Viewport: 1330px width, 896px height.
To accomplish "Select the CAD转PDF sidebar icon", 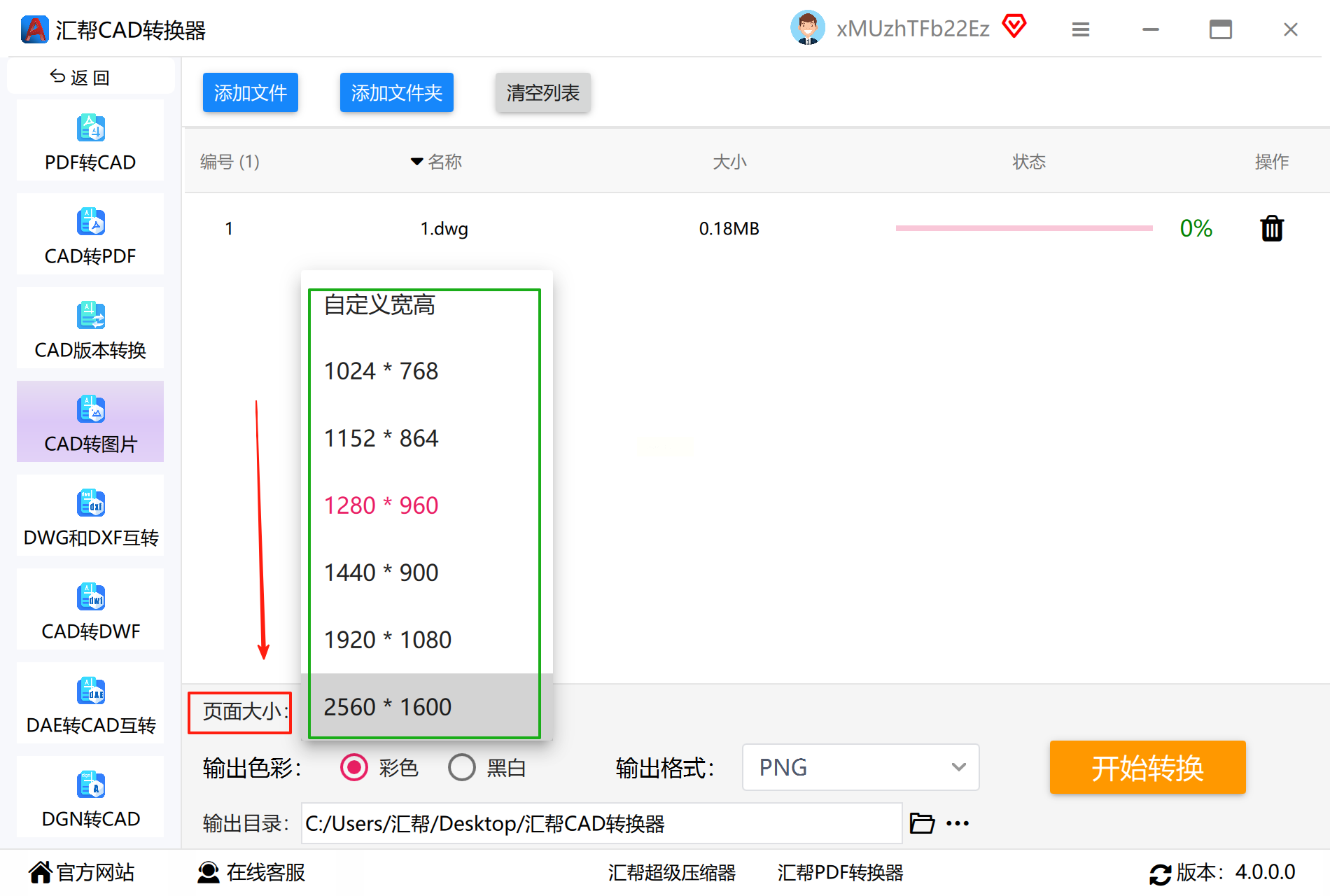I will [x=90, y=222].
